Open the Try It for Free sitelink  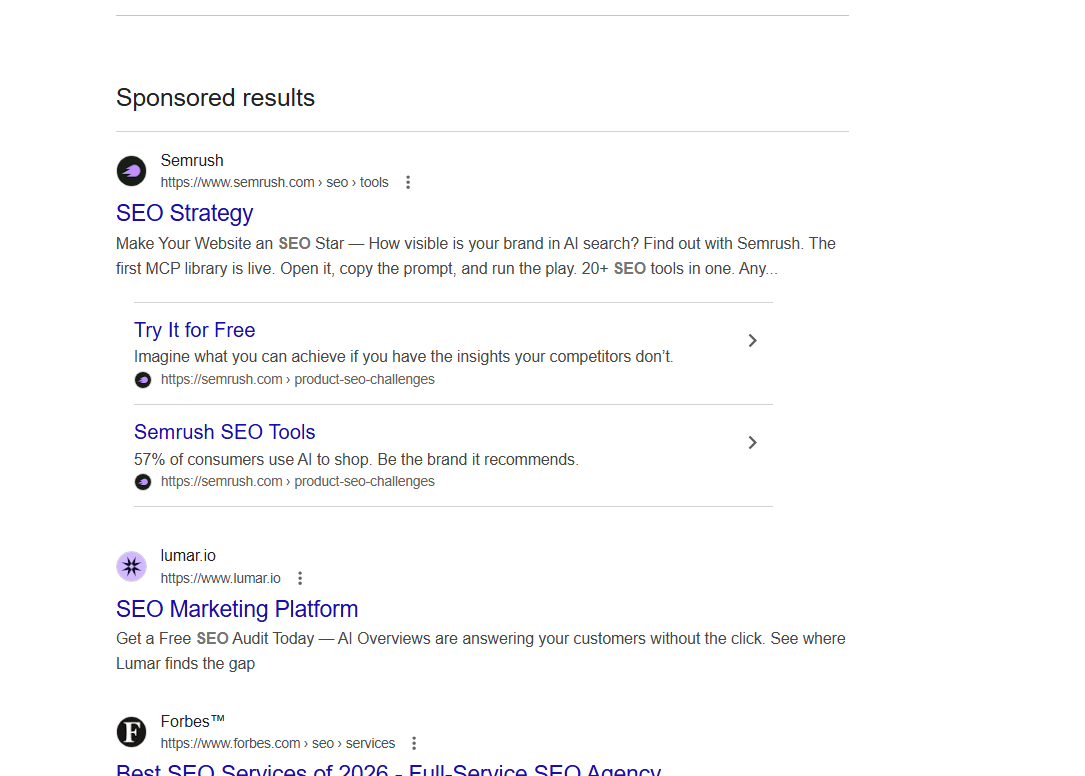click(194, 330)
